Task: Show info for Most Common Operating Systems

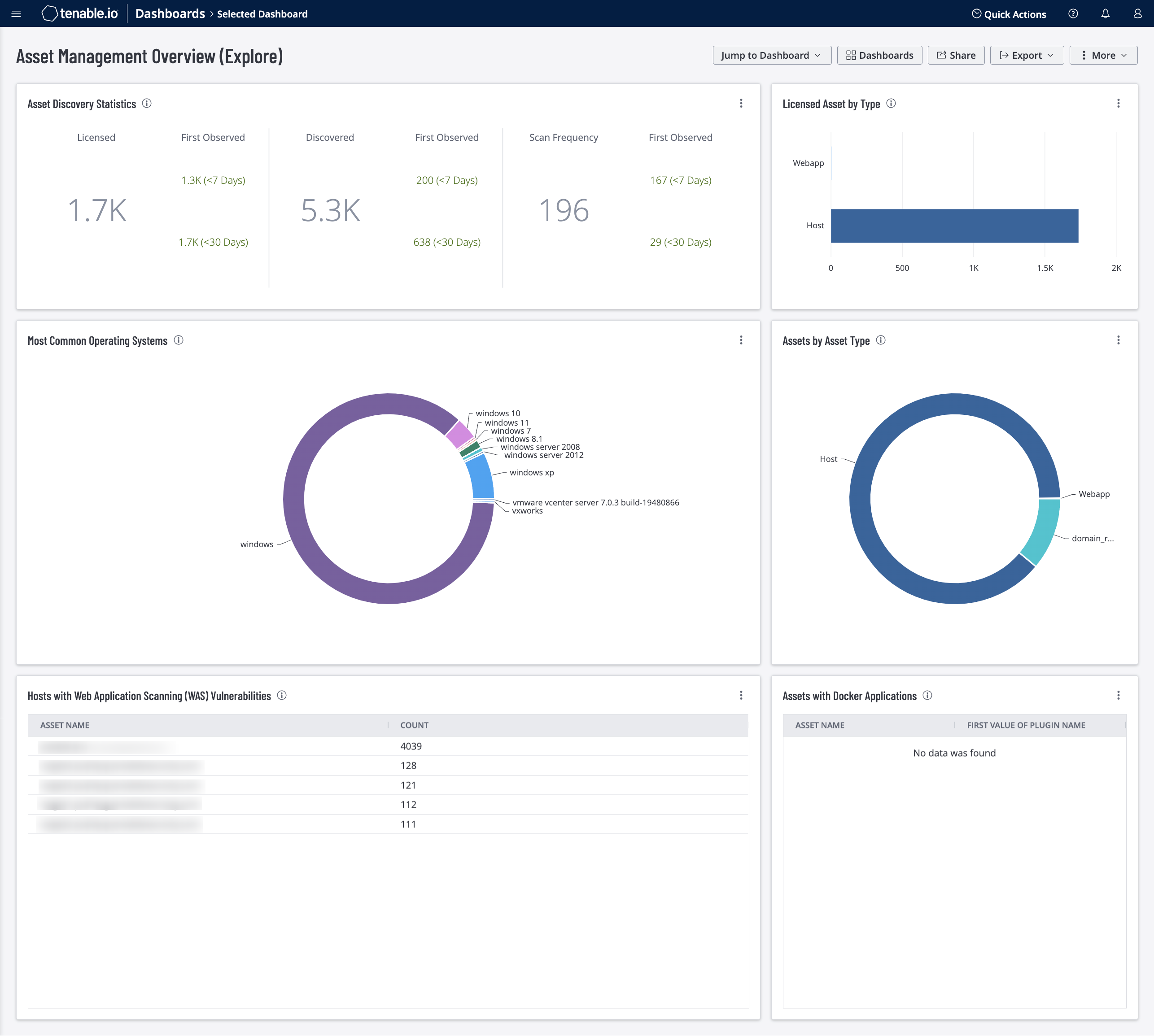Action: [179, 340]
